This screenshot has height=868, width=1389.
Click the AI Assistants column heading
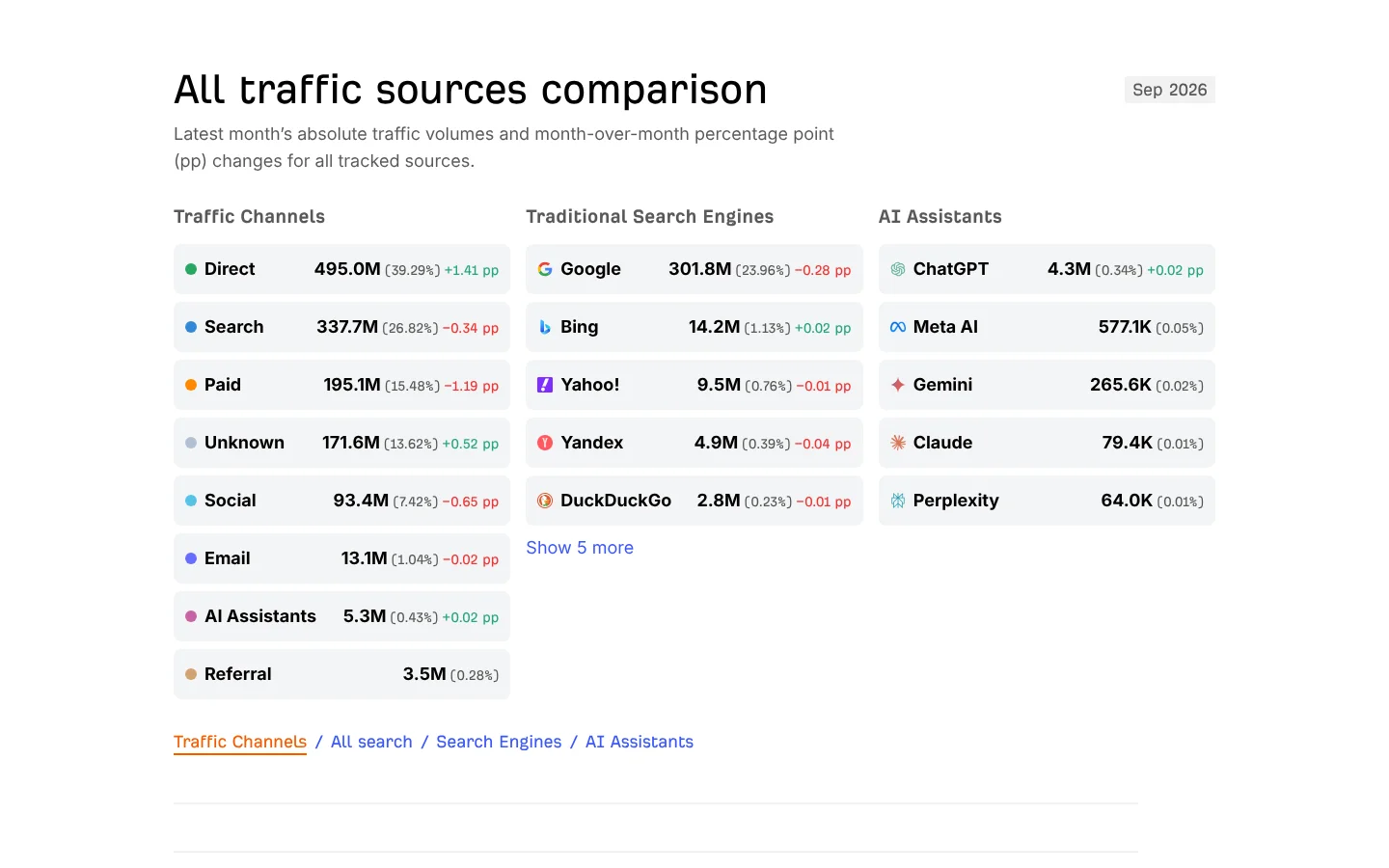[x=940, y=217]
